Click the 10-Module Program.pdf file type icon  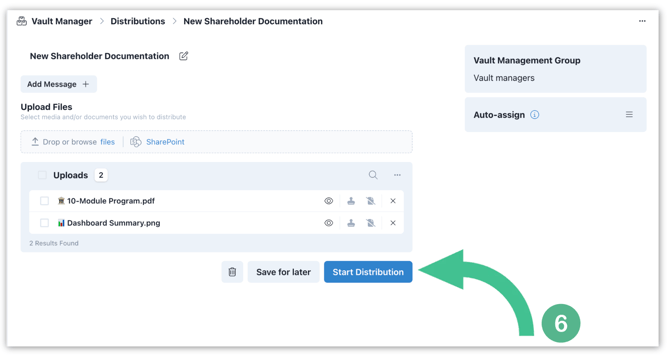coord(61,201)
